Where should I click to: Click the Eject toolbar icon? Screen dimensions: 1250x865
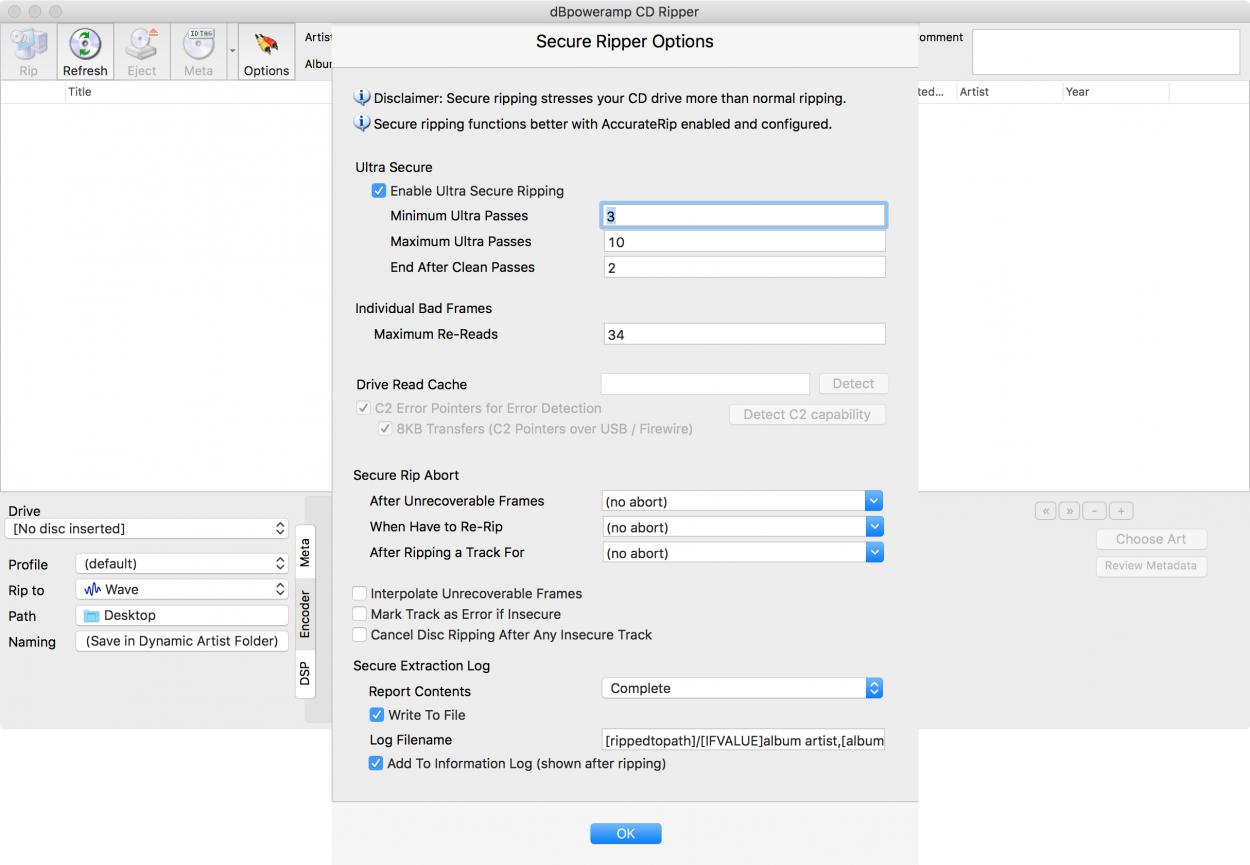pos(141,52)
